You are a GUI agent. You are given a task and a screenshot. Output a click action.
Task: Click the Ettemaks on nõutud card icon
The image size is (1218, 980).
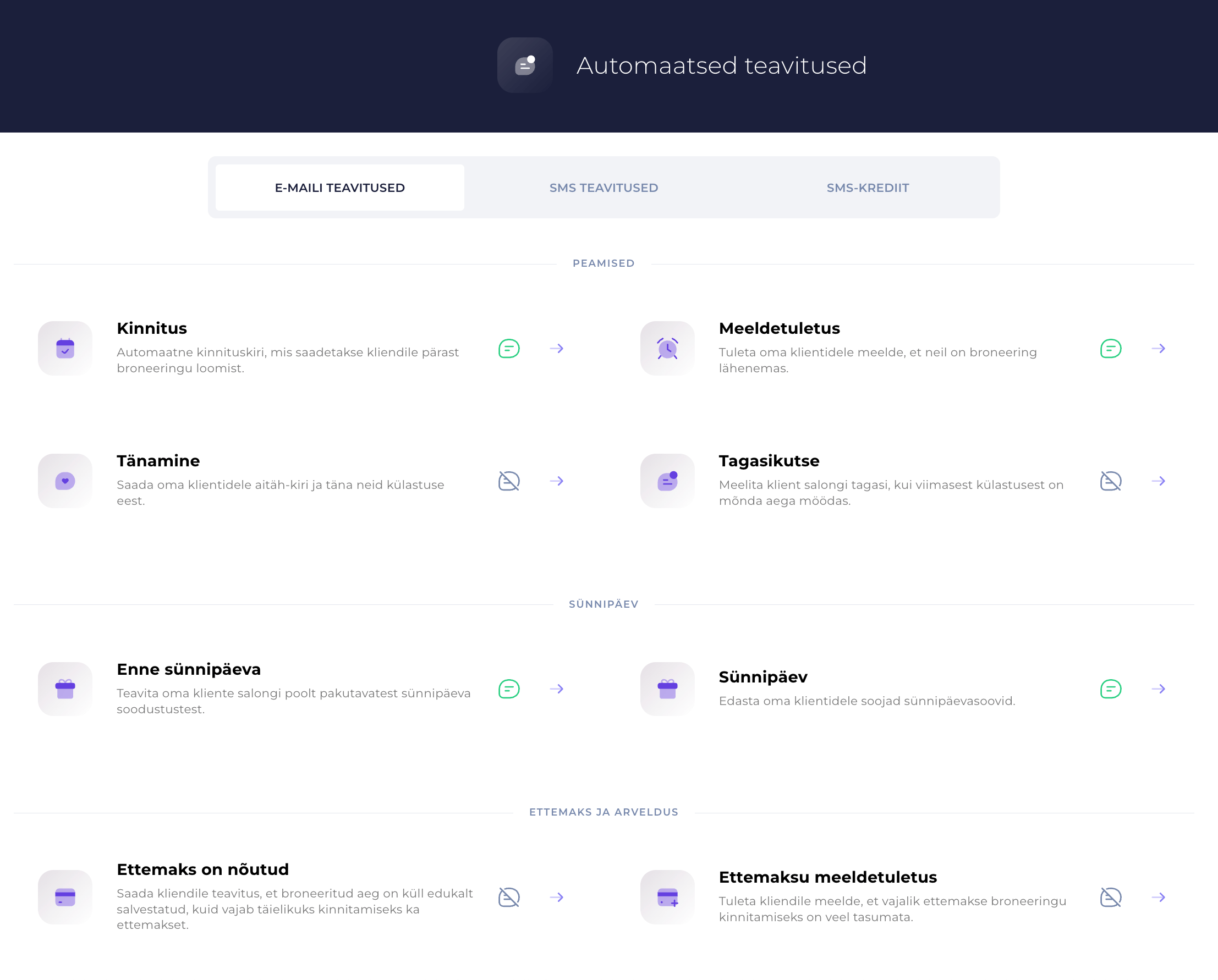tap(65, 897)
